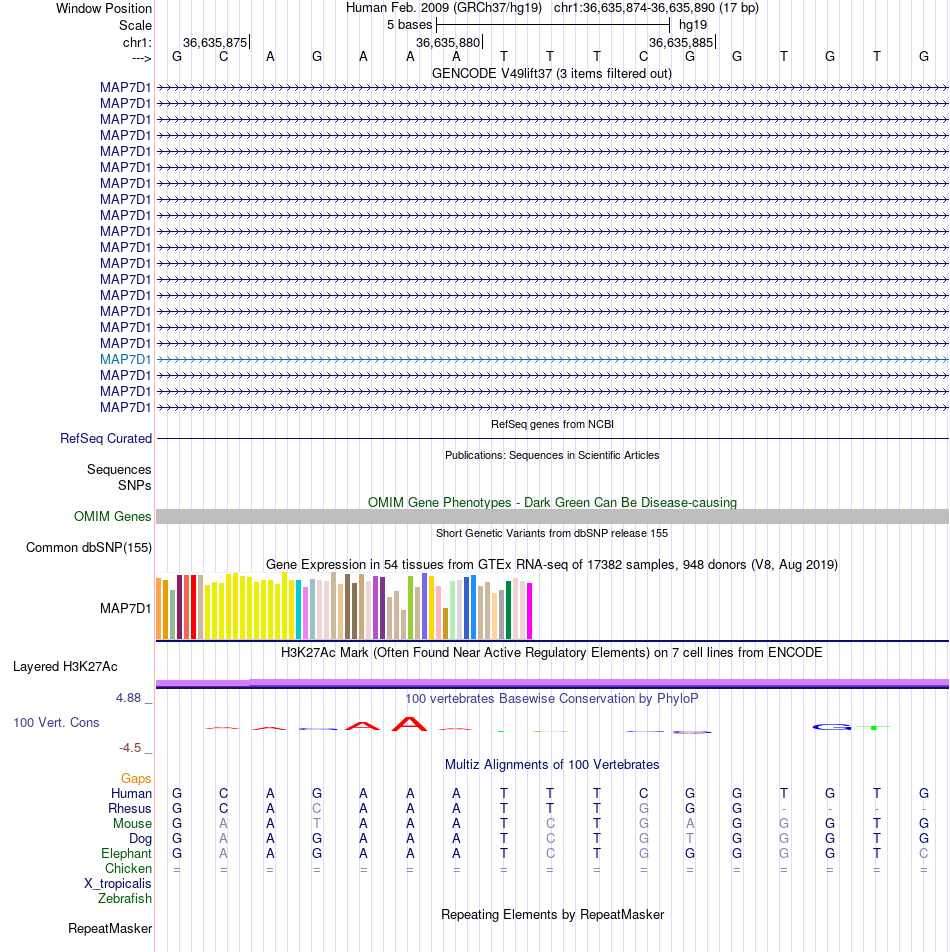This screenshot has height=952, width=950.
Task: Click the Layered H3K27Ac label
Action: (x=65, y=667)
